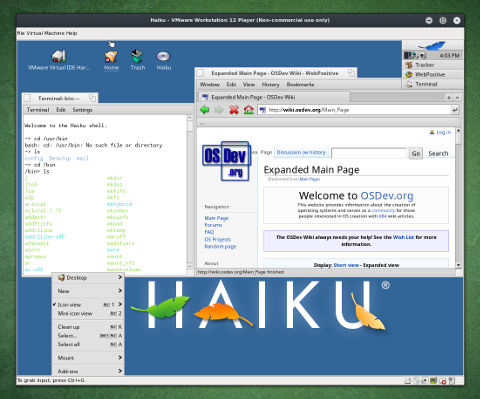The image size is (480, 399).
Task: Click the Go button next to search
Action: (x=416, y=153)
